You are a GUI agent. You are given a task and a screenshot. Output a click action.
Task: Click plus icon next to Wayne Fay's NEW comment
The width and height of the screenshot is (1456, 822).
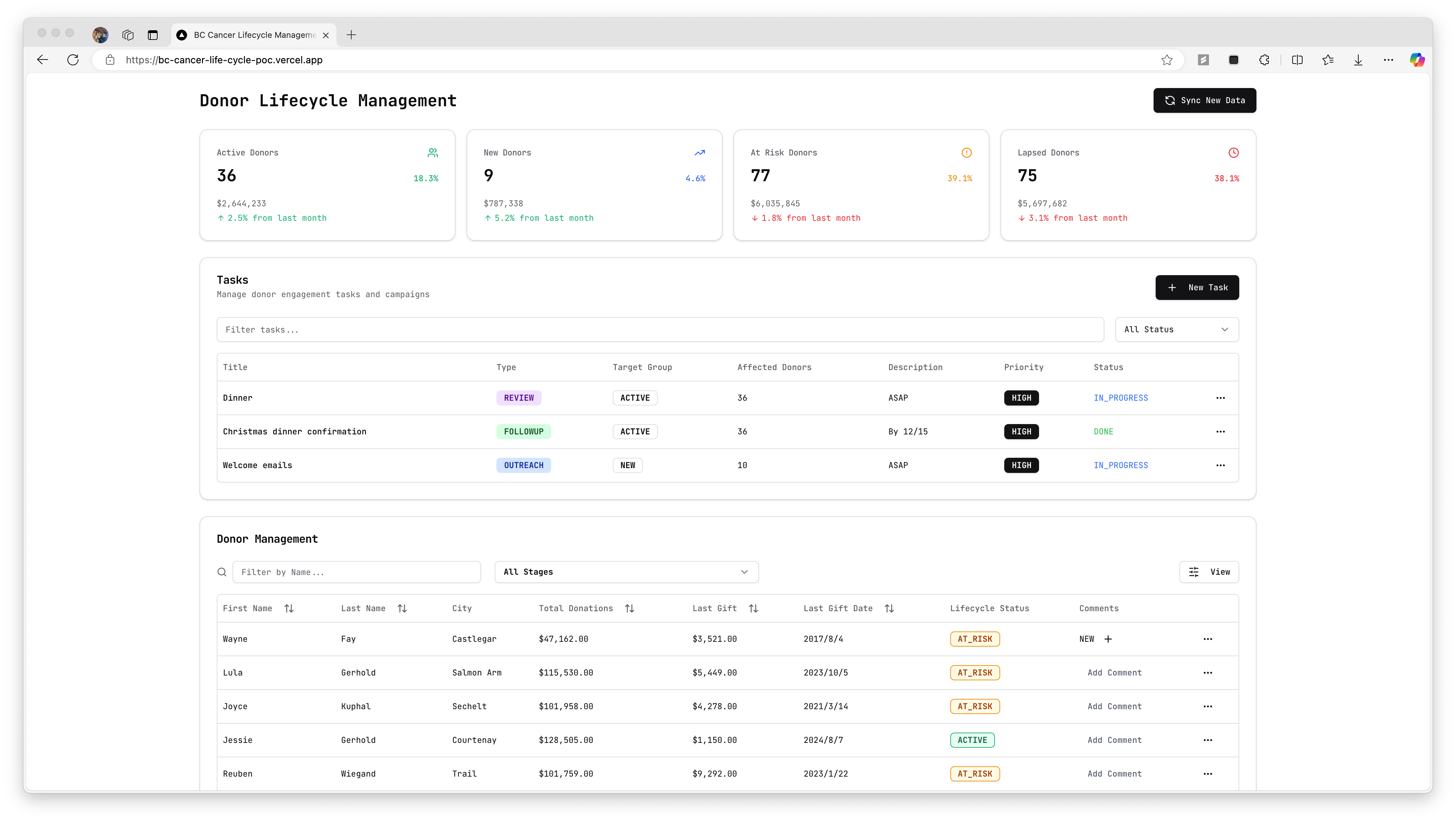pos(1109,639)
